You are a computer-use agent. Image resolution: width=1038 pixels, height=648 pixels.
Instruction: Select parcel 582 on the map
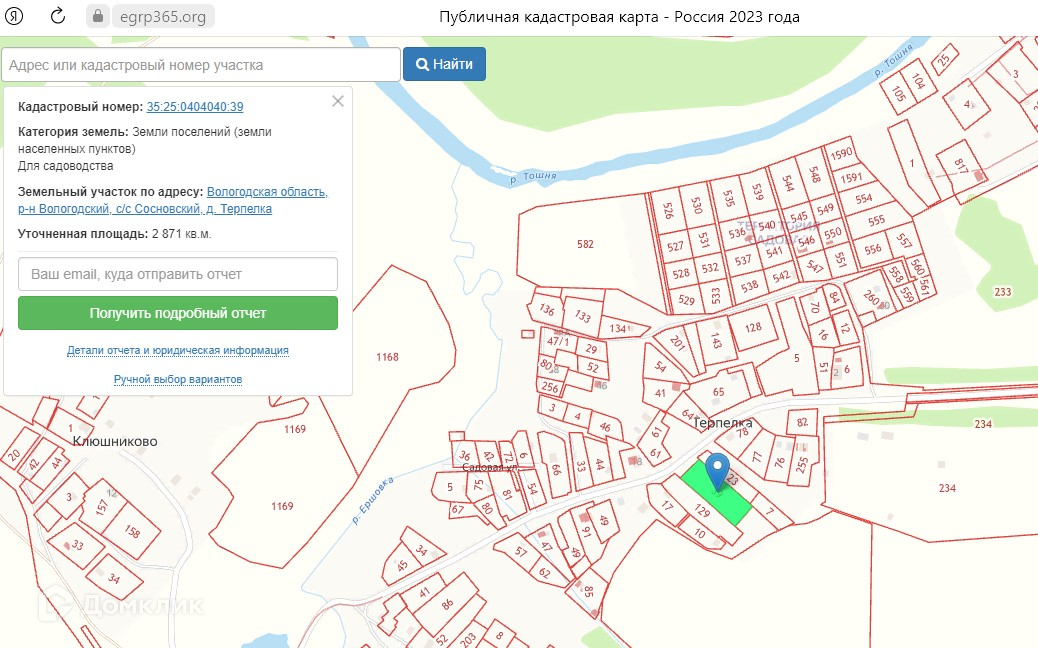(585, 244)
